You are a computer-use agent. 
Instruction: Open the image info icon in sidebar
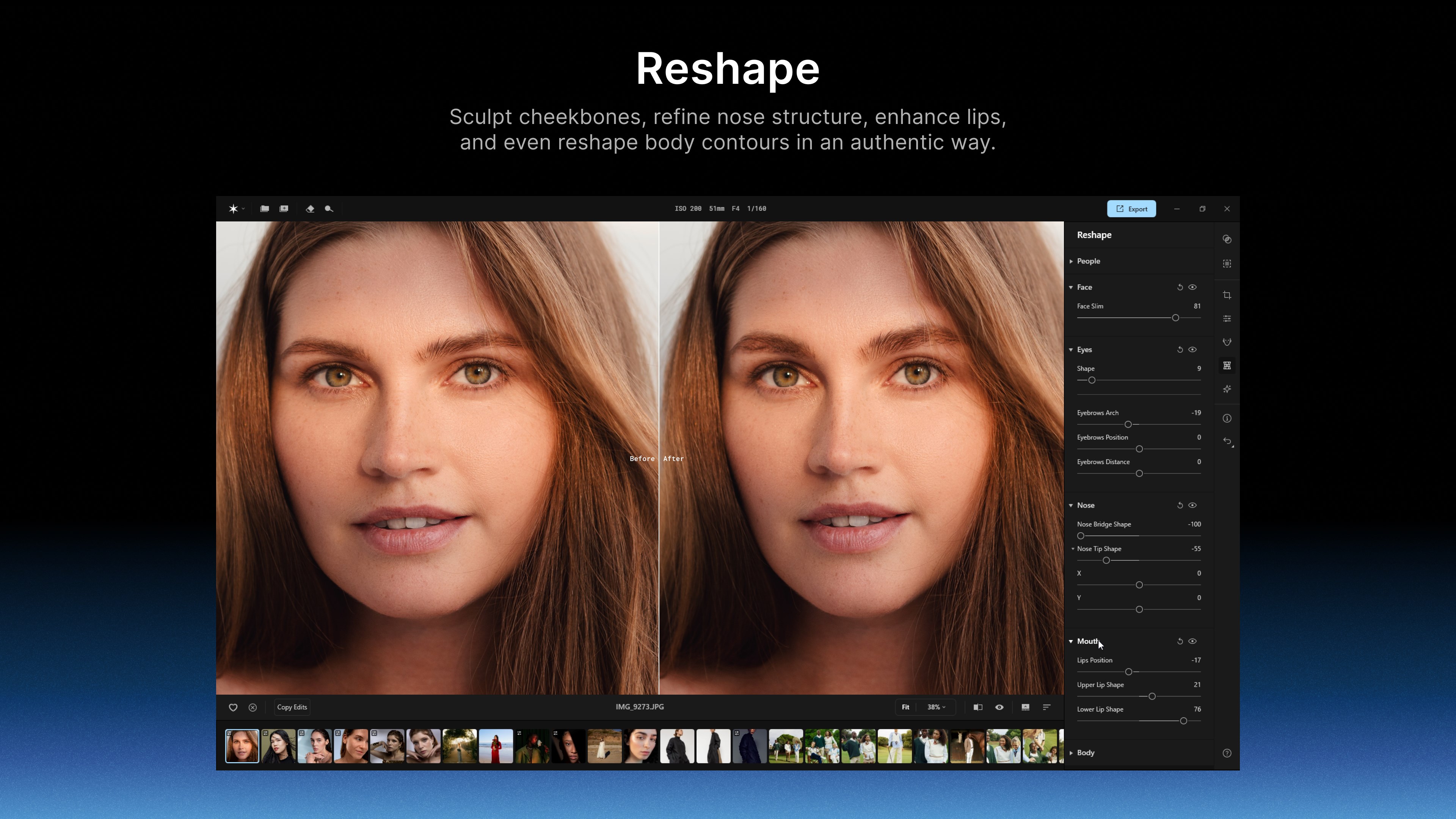tap(1227, 418)
